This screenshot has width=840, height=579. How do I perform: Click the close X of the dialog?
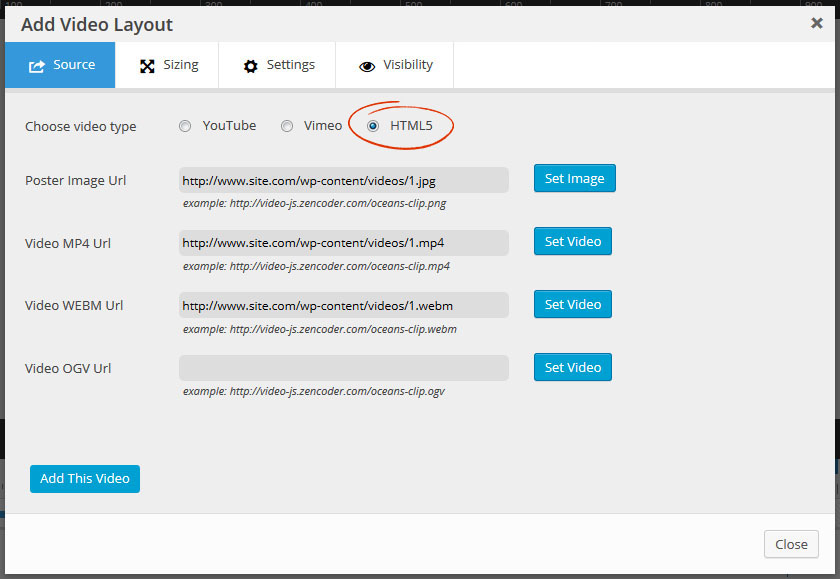(x=816, y=22)
